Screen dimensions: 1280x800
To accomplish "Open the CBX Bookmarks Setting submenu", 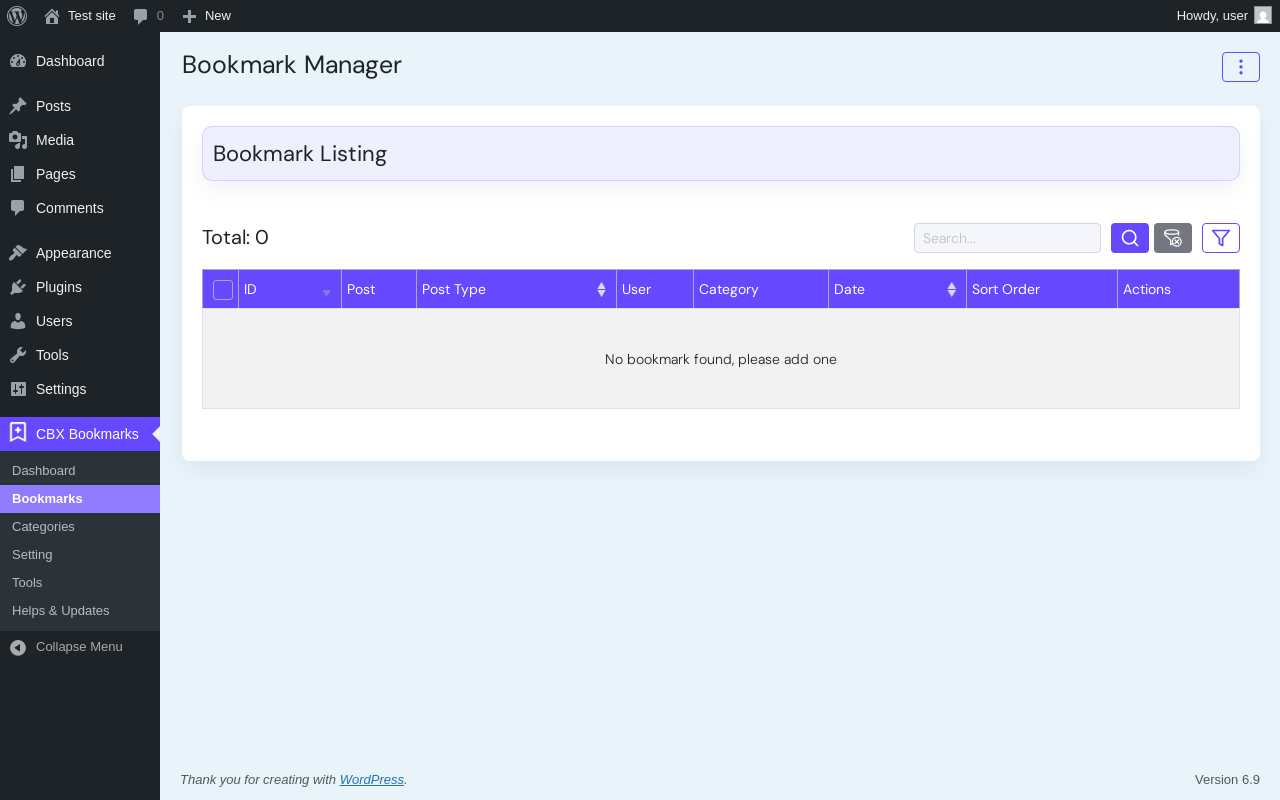I will (32, 555).
